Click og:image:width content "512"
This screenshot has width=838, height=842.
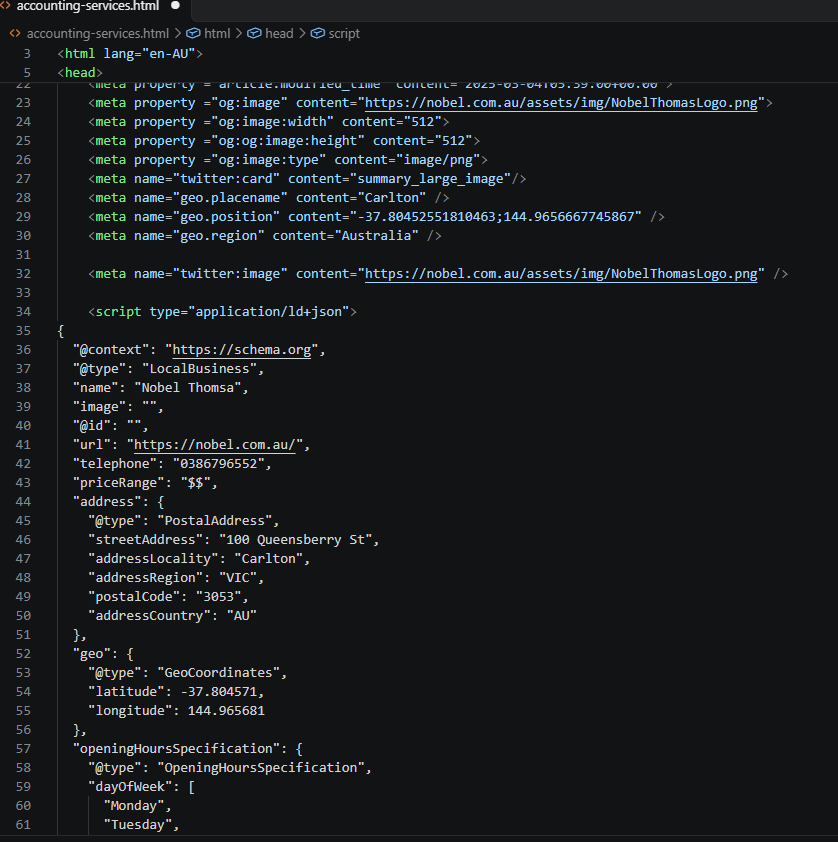[x=422, y=122]
